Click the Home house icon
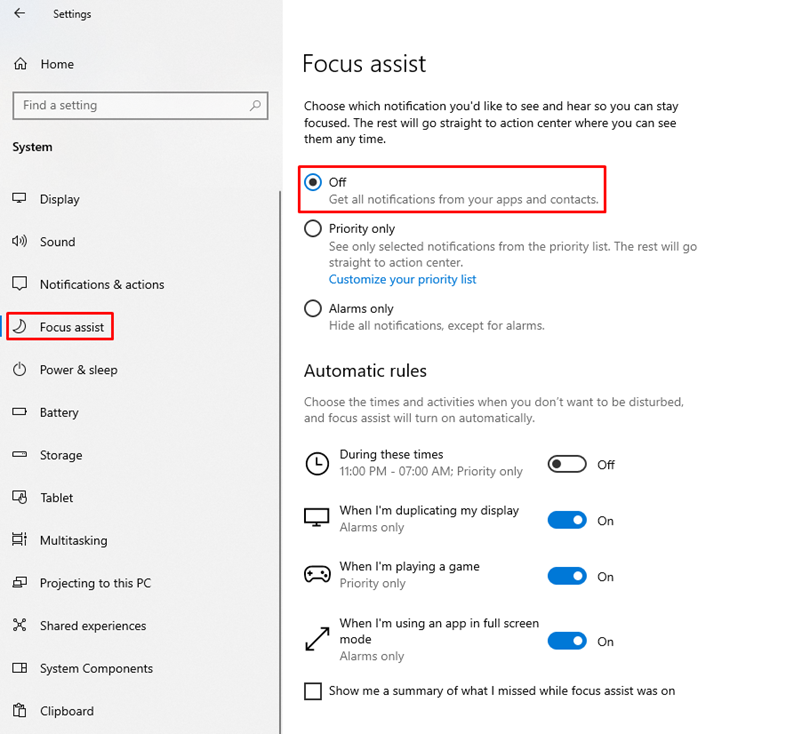 [x=20, y=64]
